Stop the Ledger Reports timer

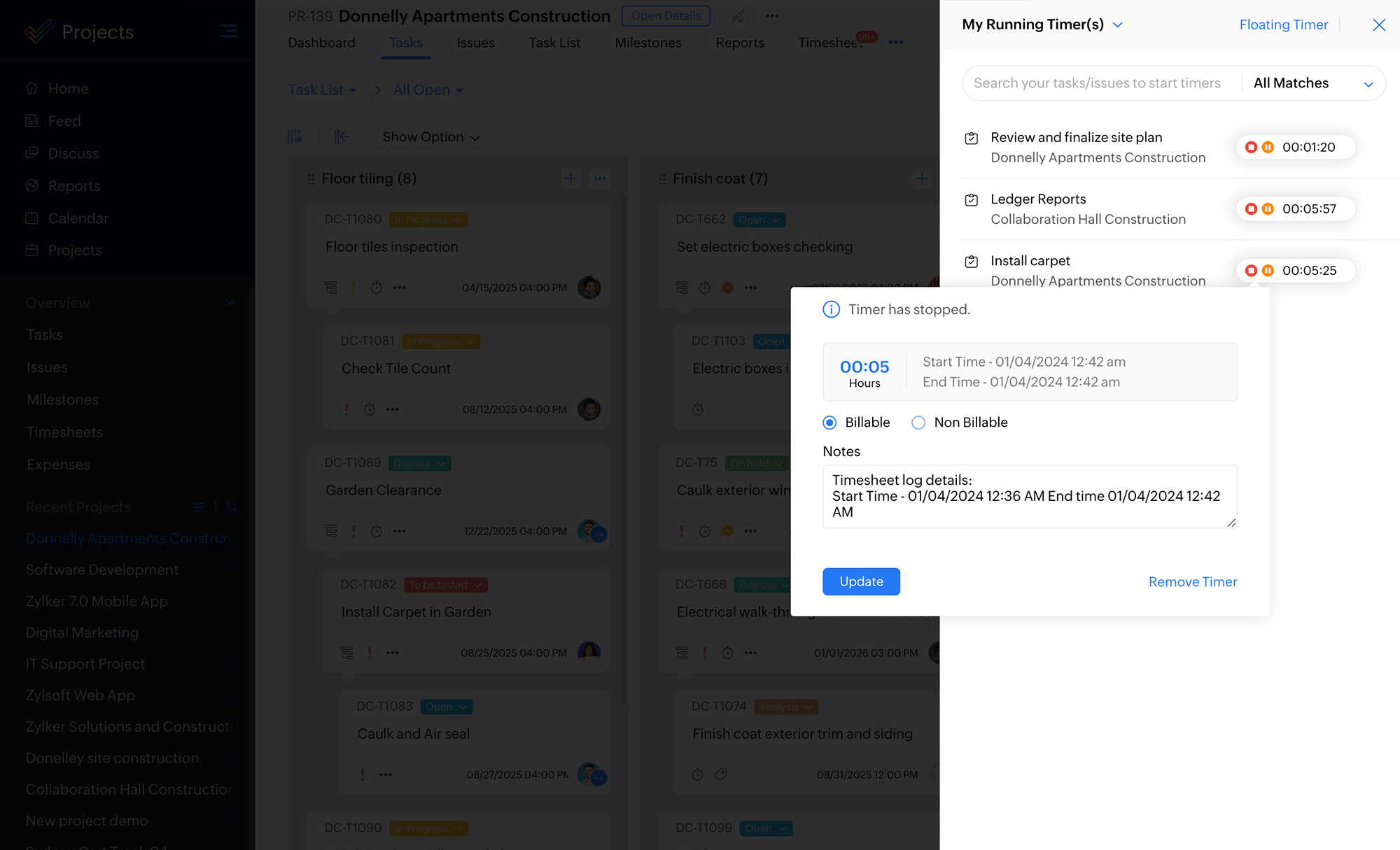[1251, 208]
